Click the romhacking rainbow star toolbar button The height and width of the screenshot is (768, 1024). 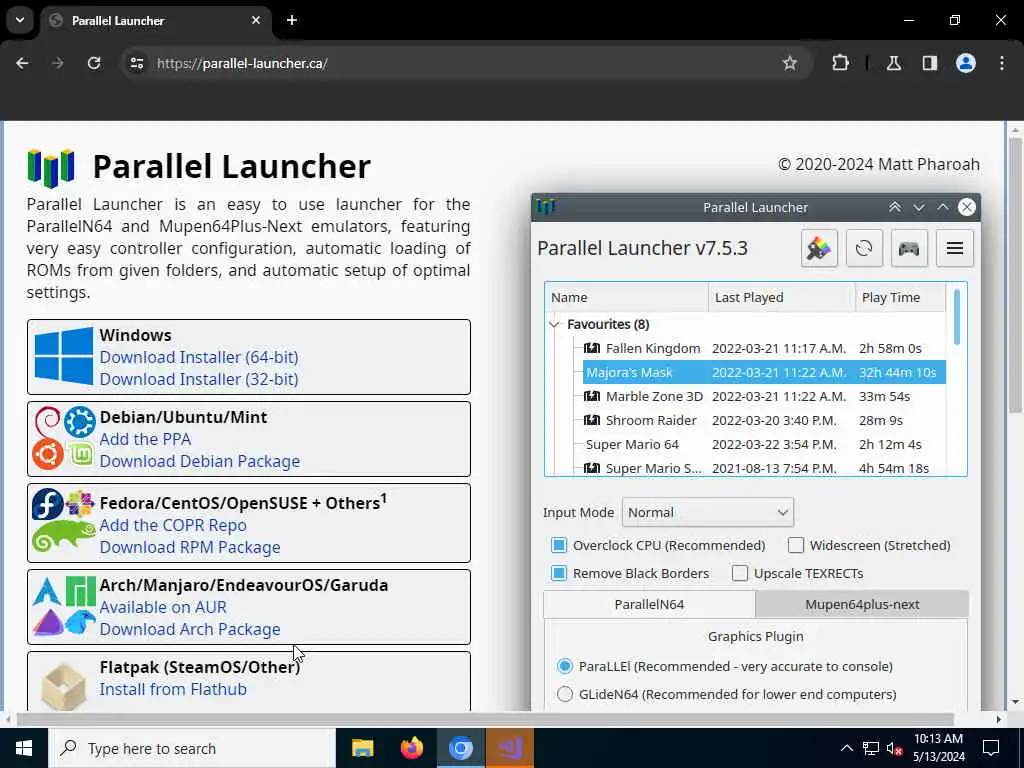click(819, 248)
